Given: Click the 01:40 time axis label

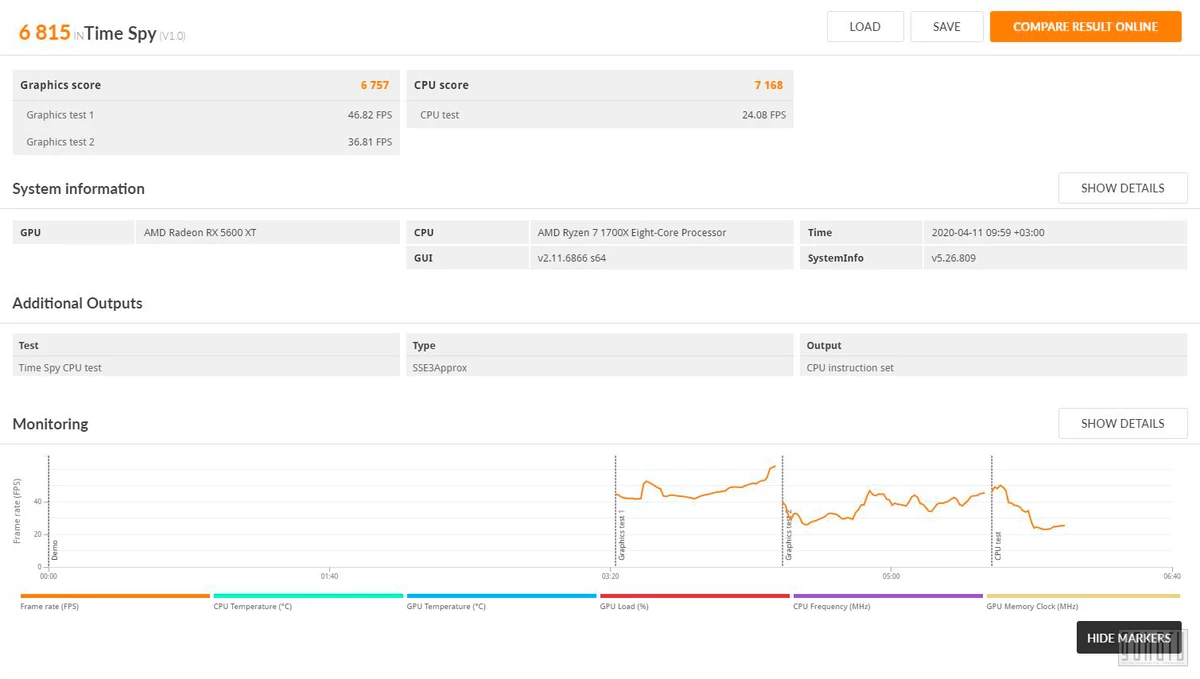Looking at the screenshot, I should [329, 576].
